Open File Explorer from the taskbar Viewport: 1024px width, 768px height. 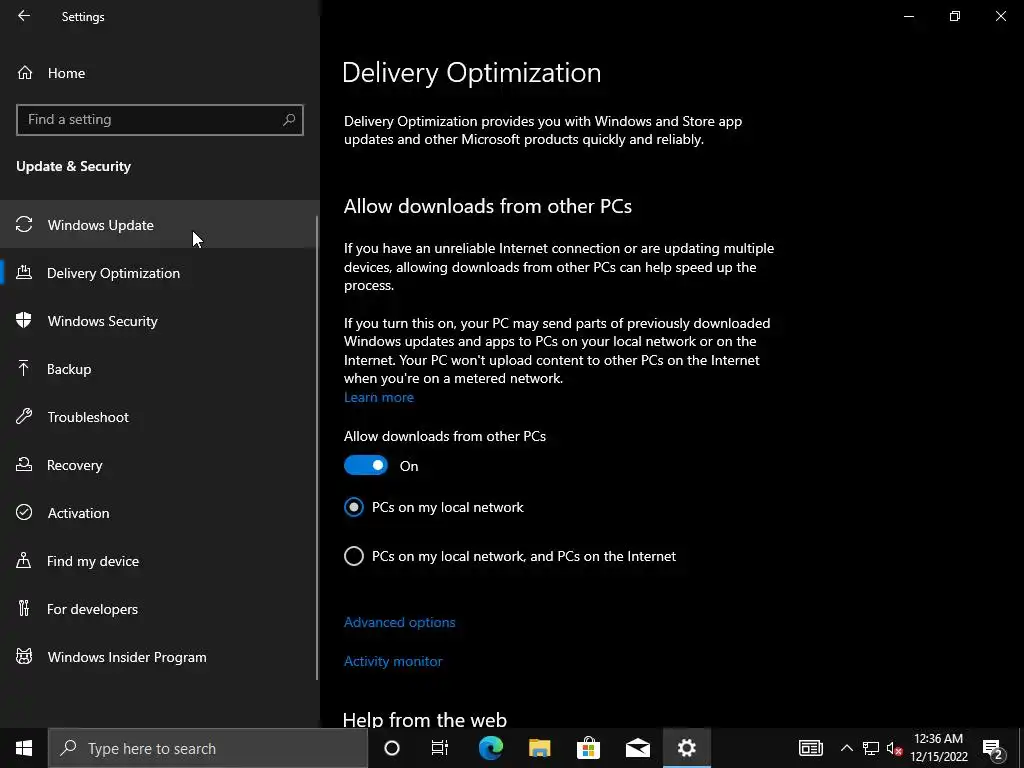tap(539, 748)
